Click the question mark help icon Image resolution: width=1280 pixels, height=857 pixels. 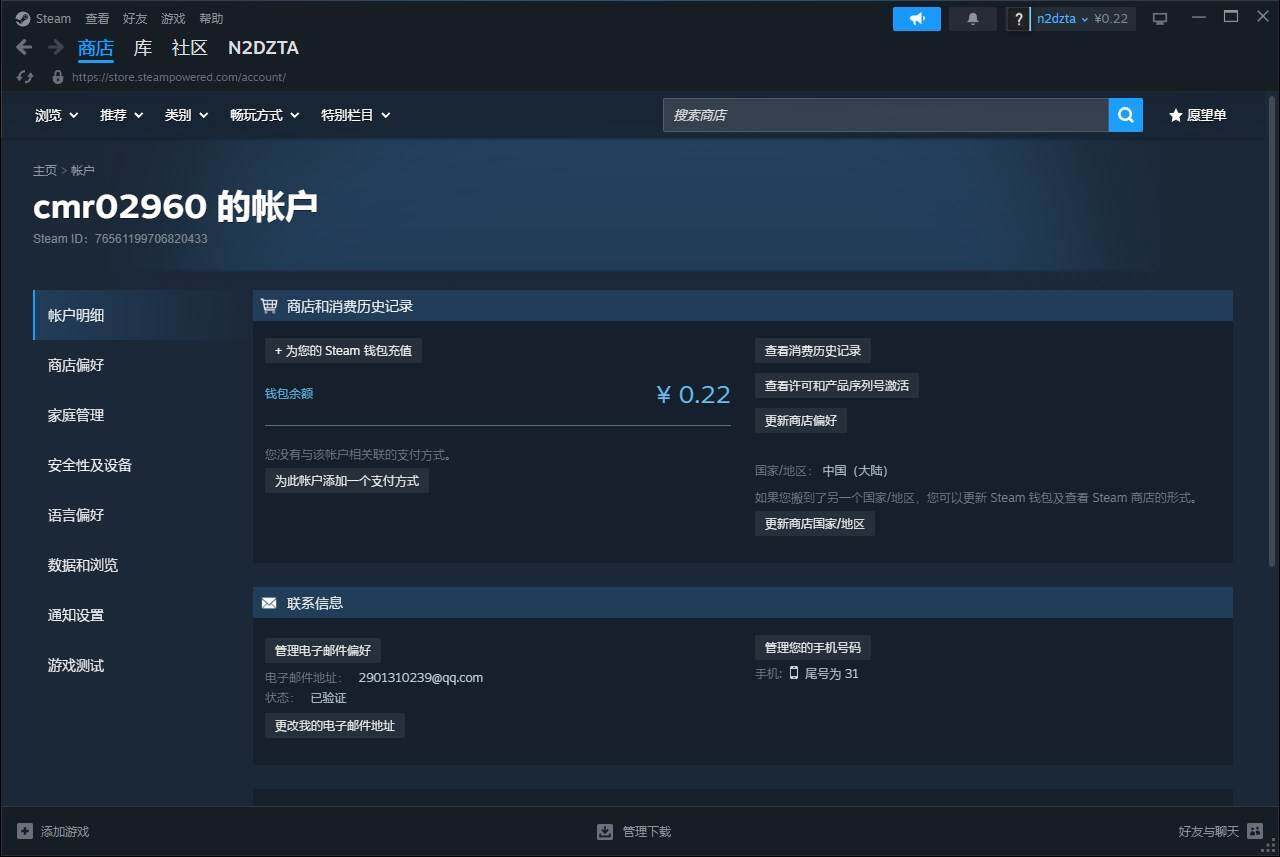pos(1019,19)
